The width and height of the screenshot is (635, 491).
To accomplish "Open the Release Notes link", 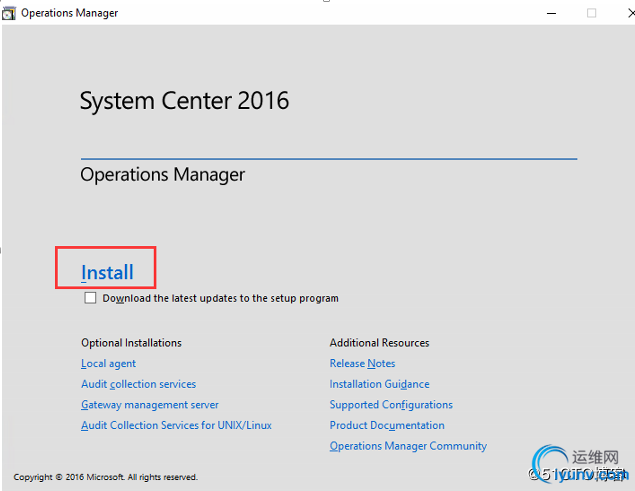I will point(362,363).
